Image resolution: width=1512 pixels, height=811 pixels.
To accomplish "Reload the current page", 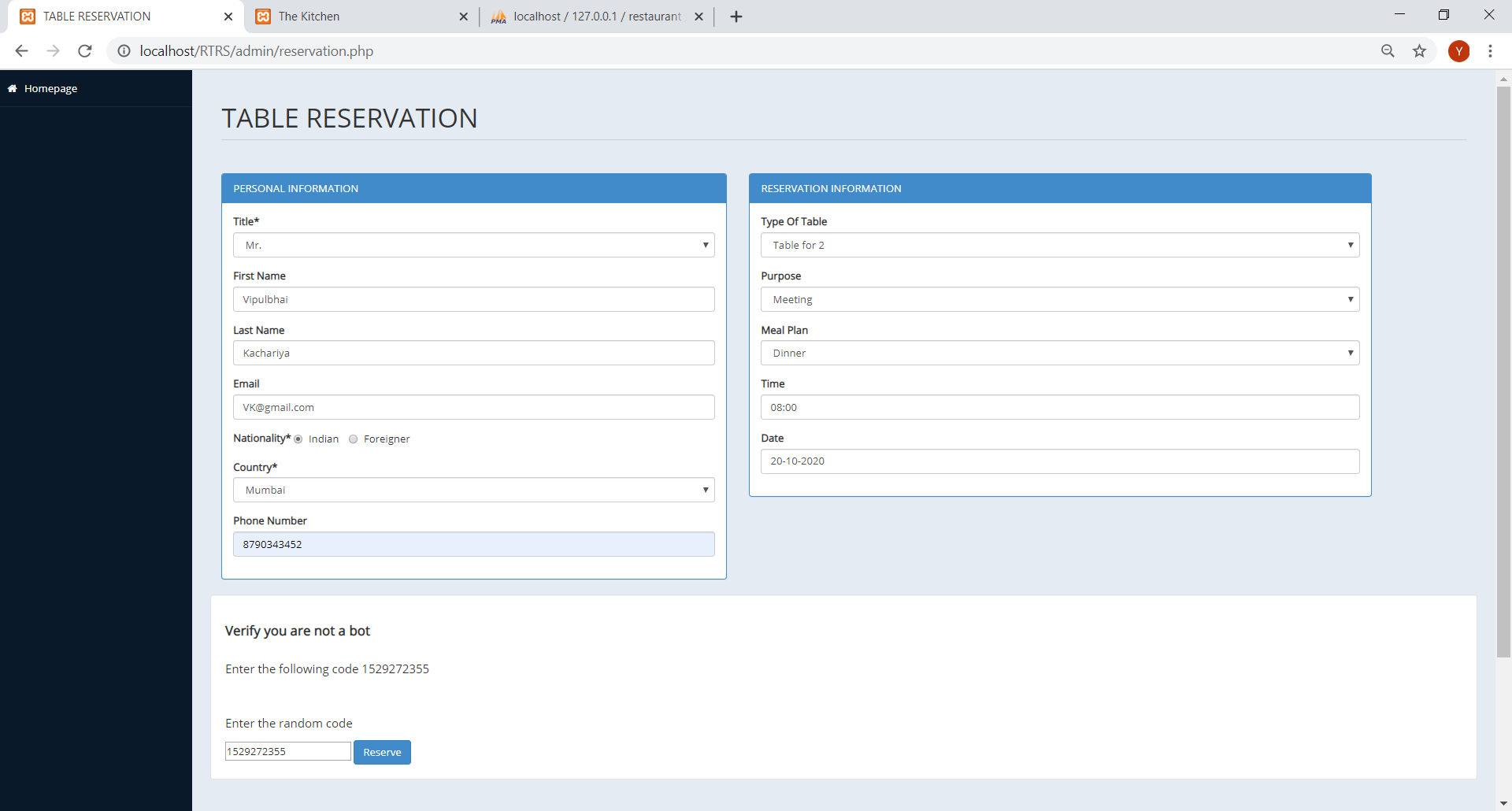I will [84, 51].
